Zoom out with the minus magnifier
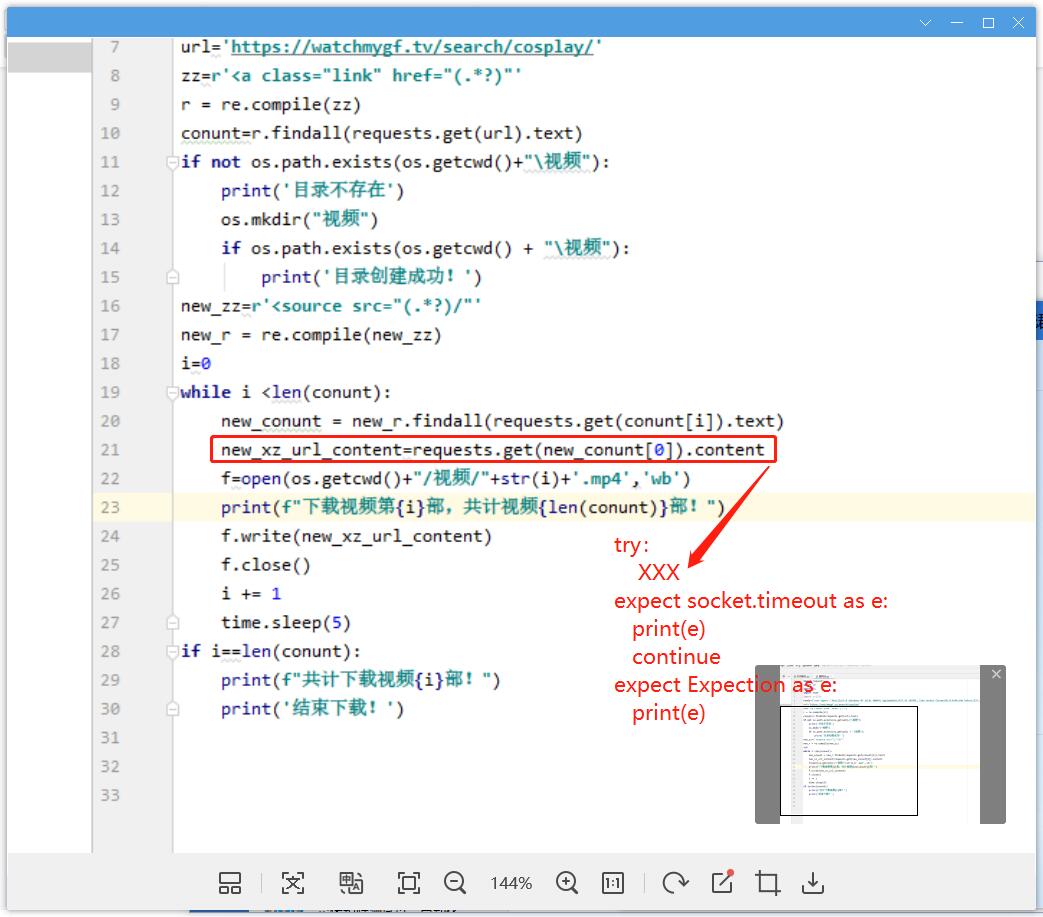The image size is (1043, 917). coord(455,883)
